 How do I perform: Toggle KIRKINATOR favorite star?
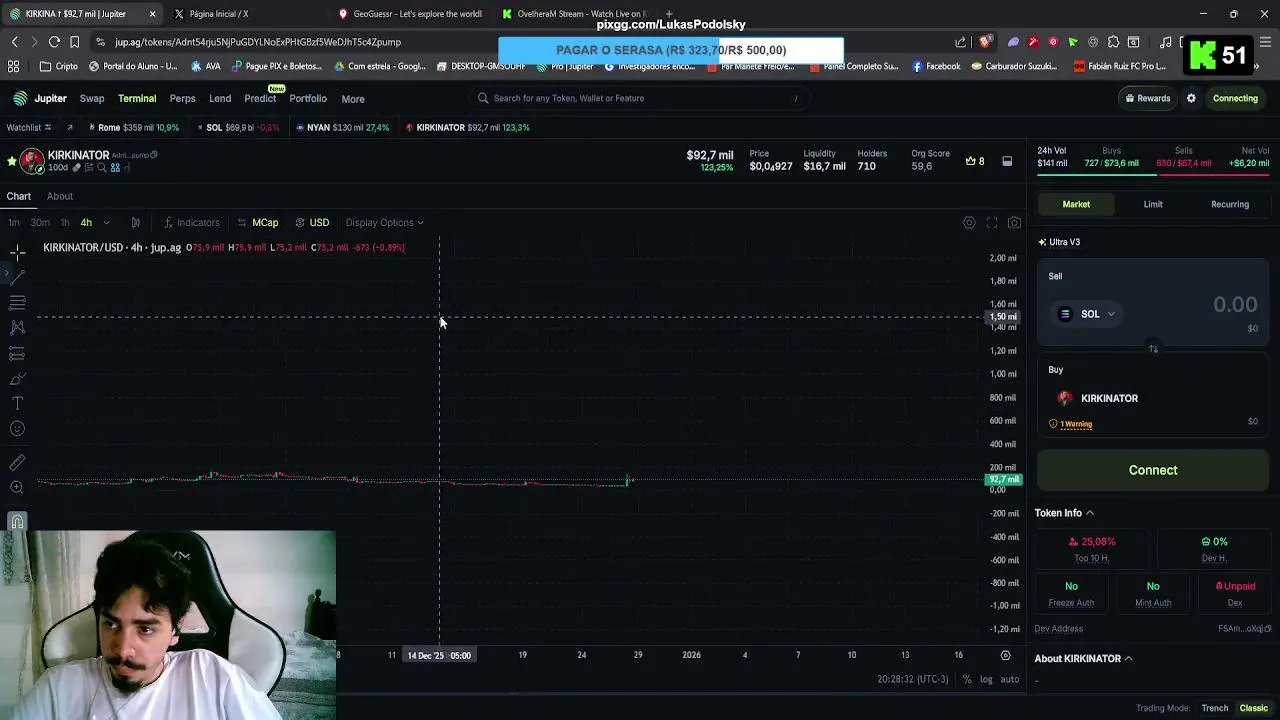11,161
